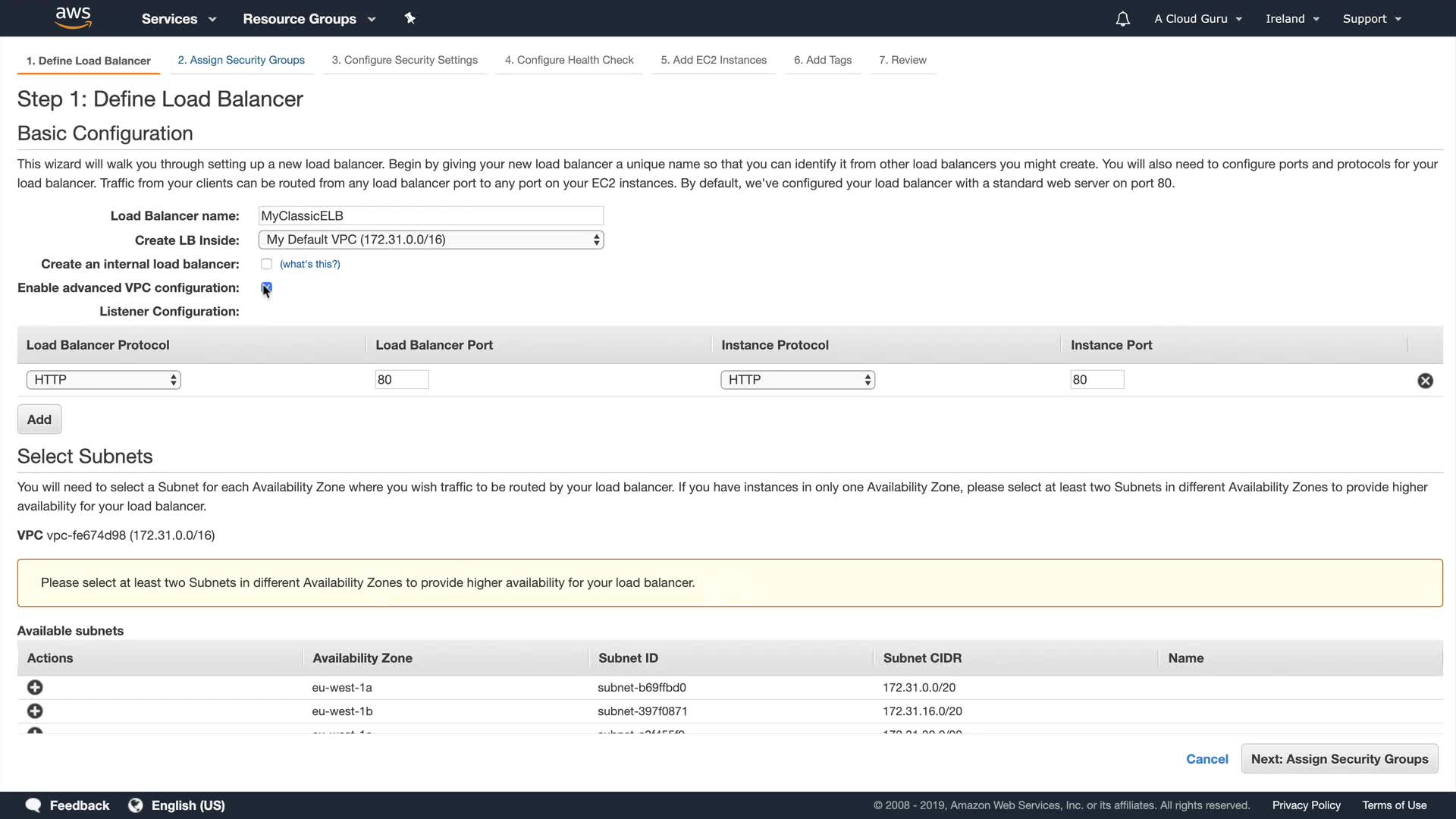Open the notifications bell
The width and height of the screenshot is (1456, 819).
pos(1122,19)
